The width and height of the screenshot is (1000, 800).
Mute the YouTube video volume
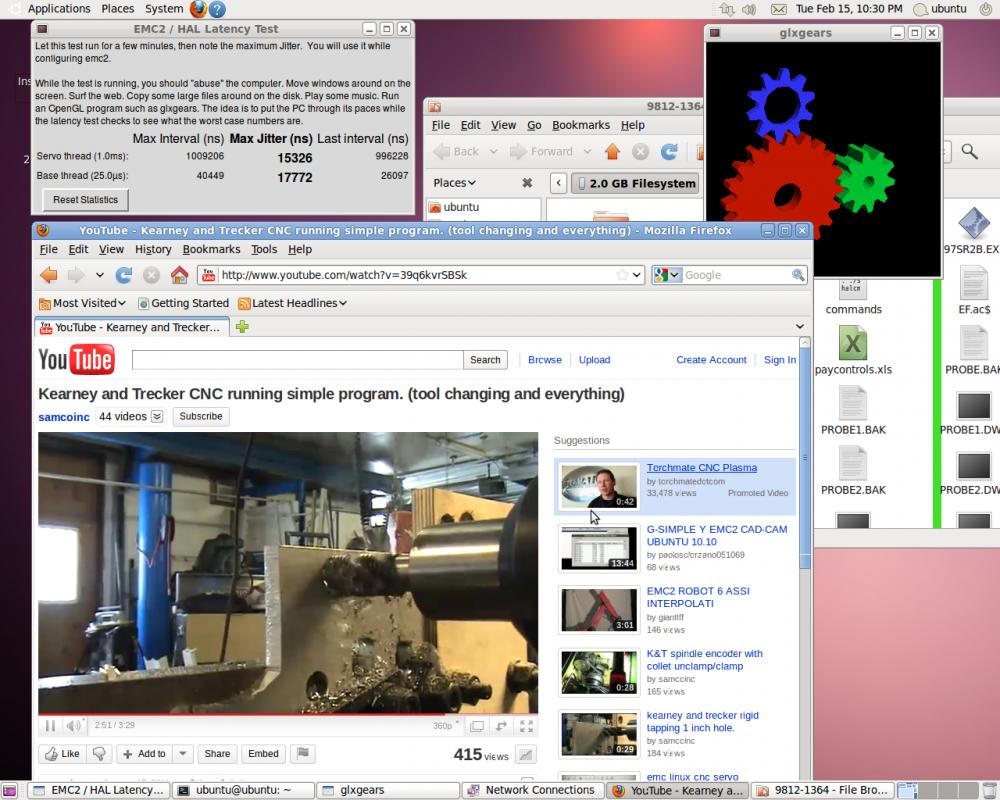pos(74,725)
